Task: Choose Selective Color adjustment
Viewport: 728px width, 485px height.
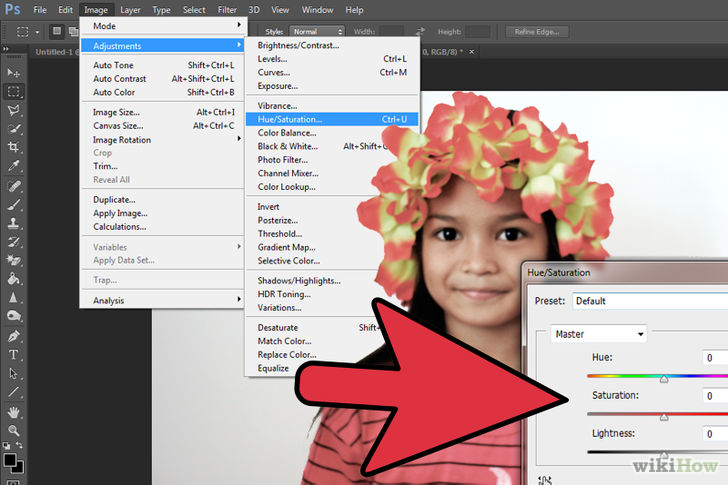Action: (x=311, y=261)
